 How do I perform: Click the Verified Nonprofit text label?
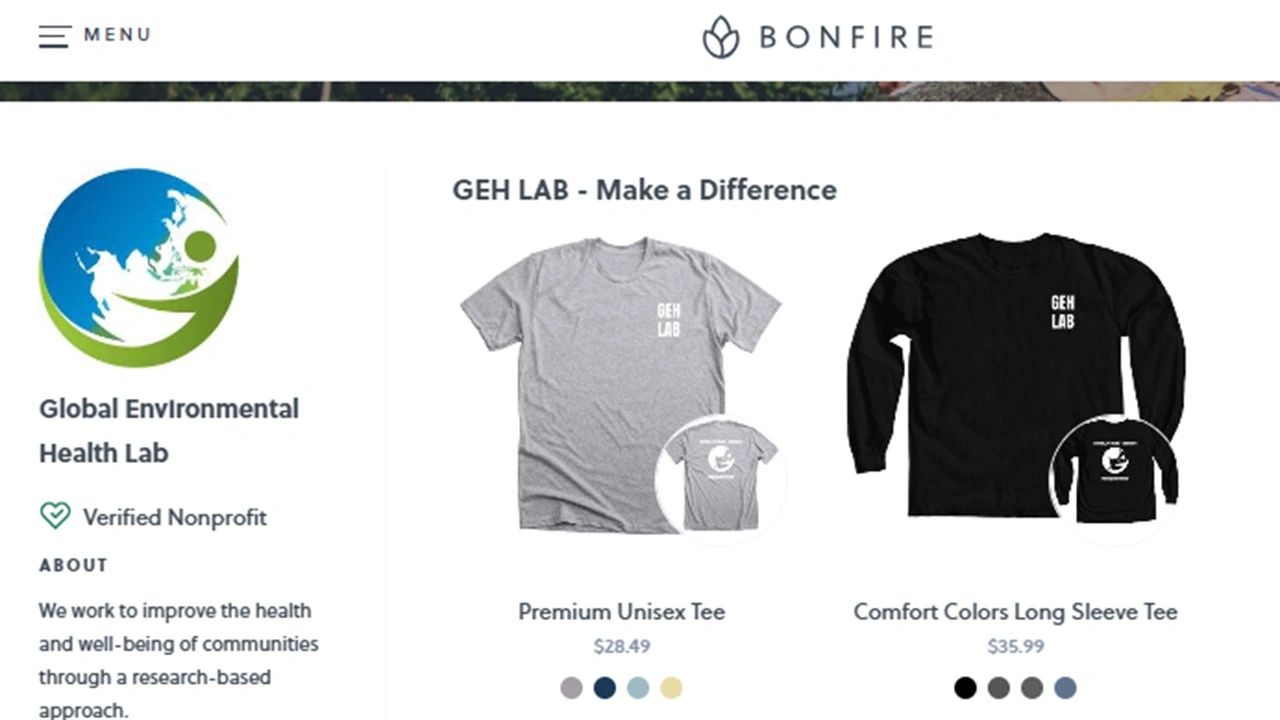(x=175, y=517)
